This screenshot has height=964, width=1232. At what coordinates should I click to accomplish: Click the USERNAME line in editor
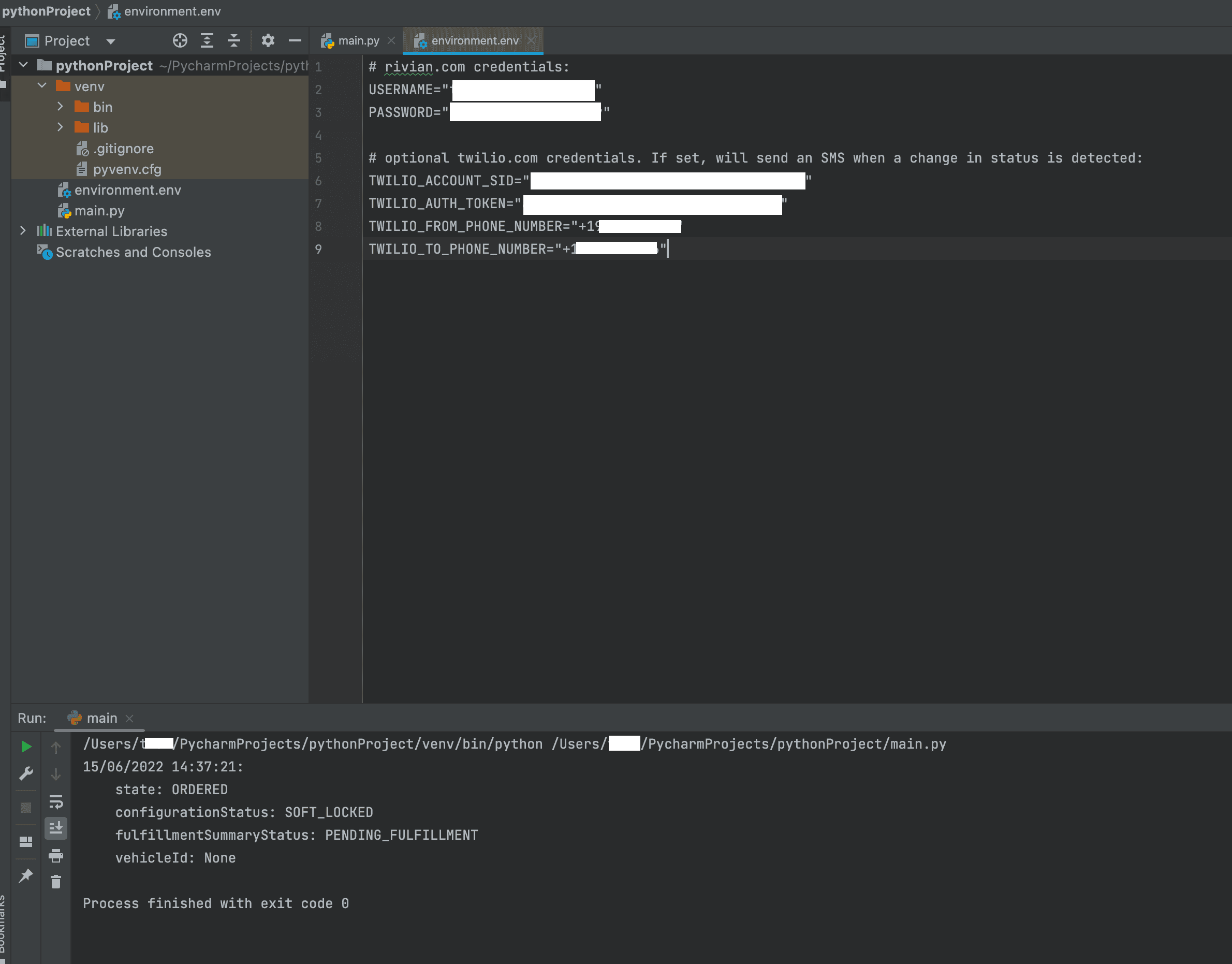point(486,89)
